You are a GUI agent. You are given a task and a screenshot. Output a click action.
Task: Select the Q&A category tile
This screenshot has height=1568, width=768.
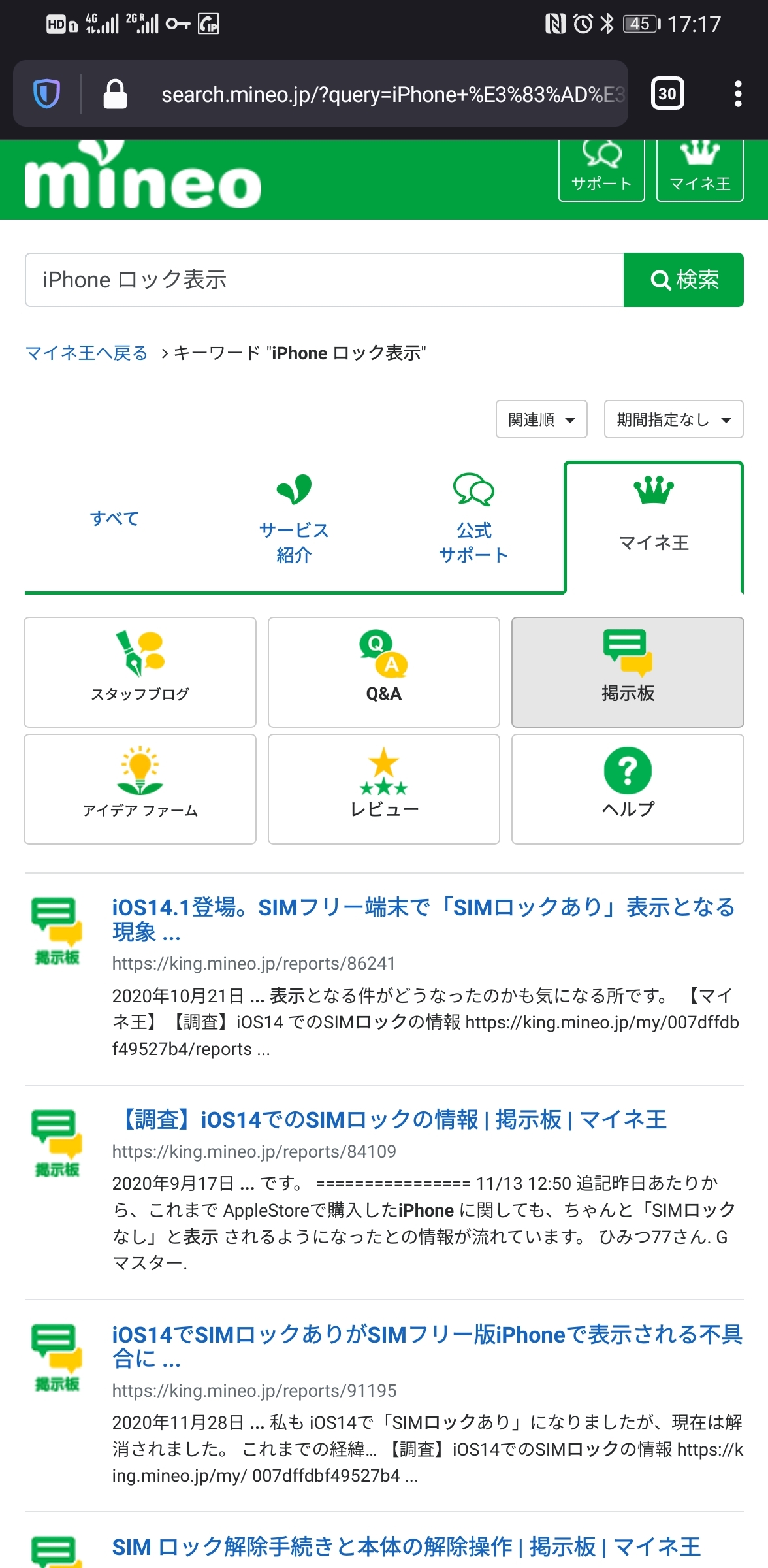pyautogui.click(x=384, y=672)
